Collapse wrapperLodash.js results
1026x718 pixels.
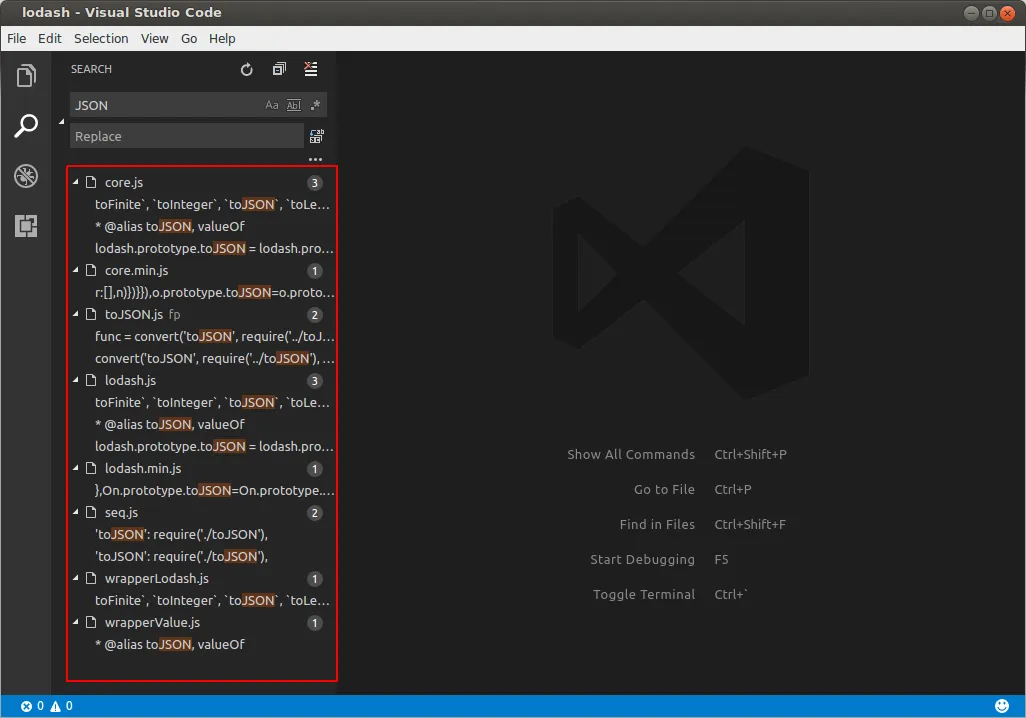coord(75,578)
